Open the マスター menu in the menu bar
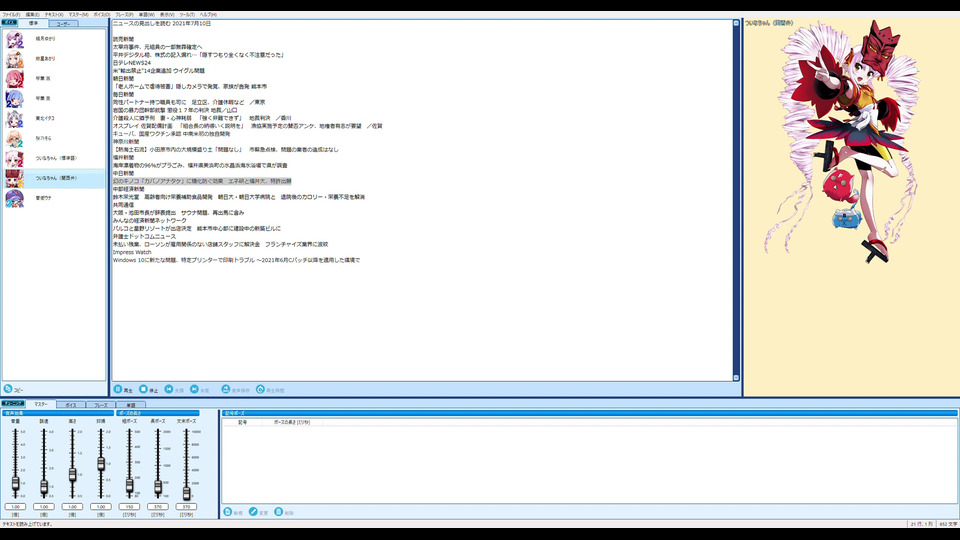960x540 pixels. click(x=78, y=14)
